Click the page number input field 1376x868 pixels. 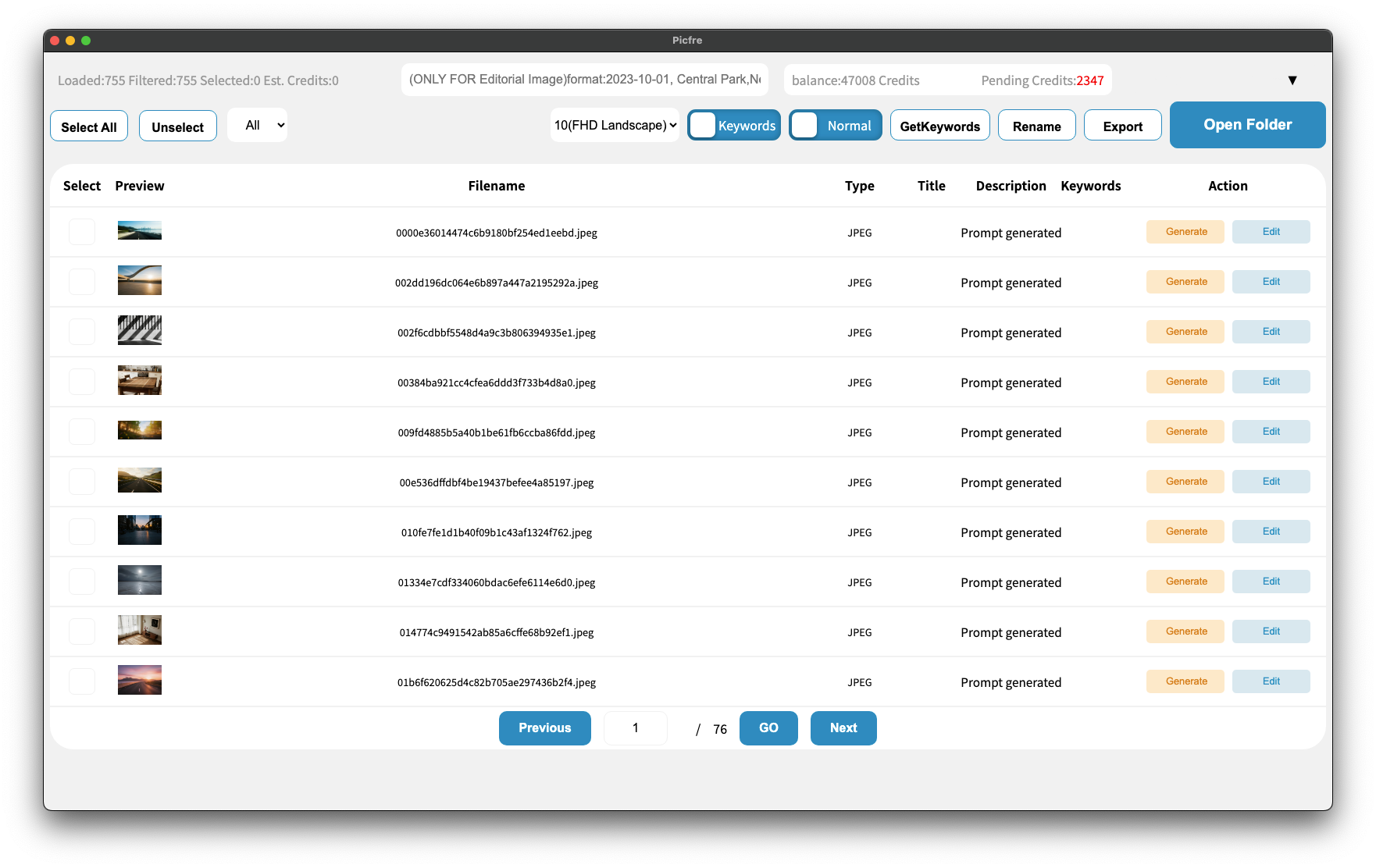pyautogui.click(x=636, y=727)
